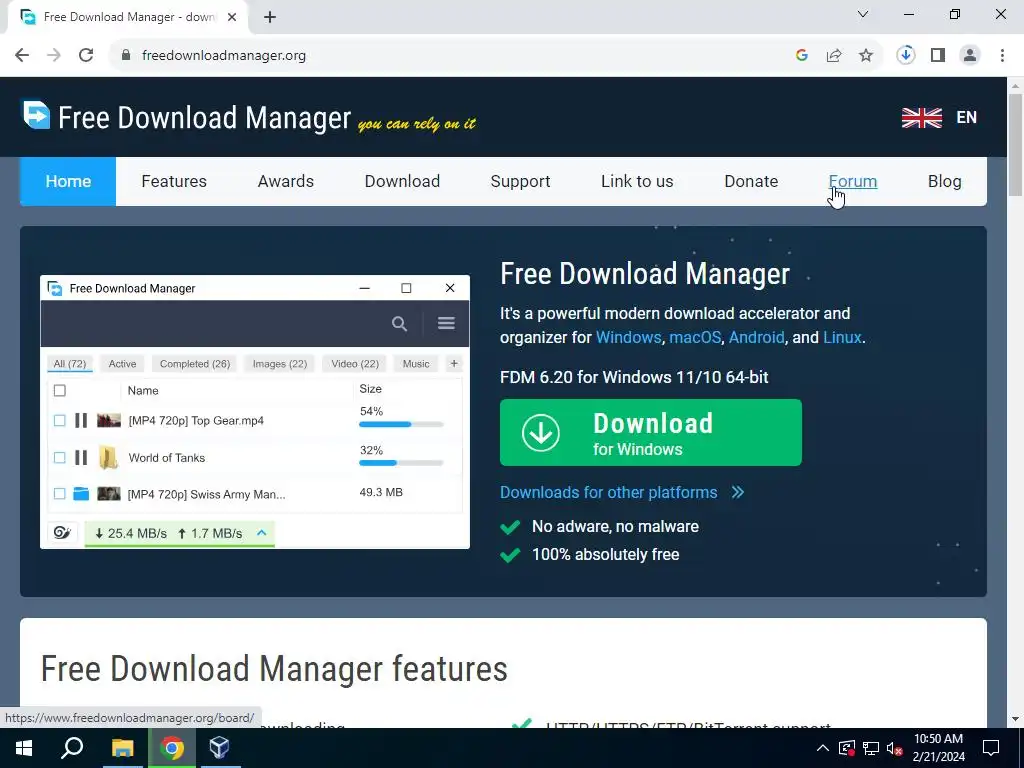Viewport: 1024px width, 768px height.
Task: Check the box for Top Gear.mp4
Action: (59, 421)
